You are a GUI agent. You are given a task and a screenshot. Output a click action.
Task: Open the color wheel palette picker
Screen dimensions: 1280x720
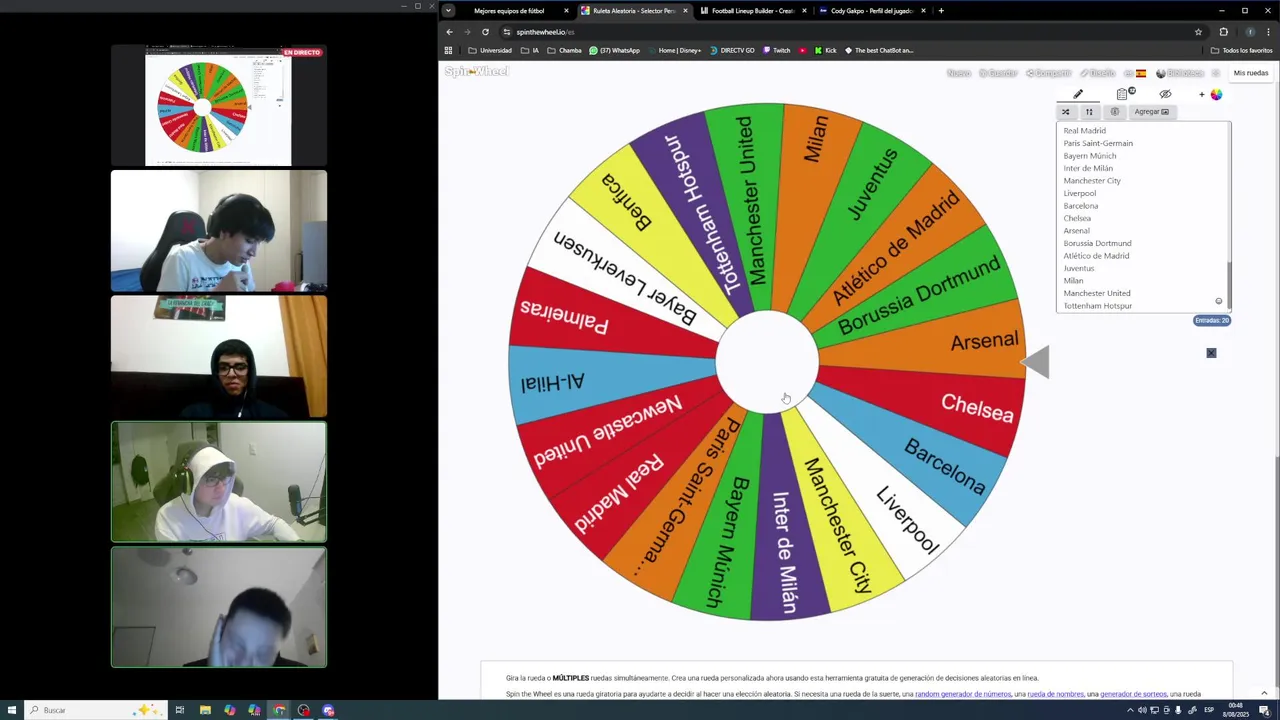click(x=1216, y=94)
